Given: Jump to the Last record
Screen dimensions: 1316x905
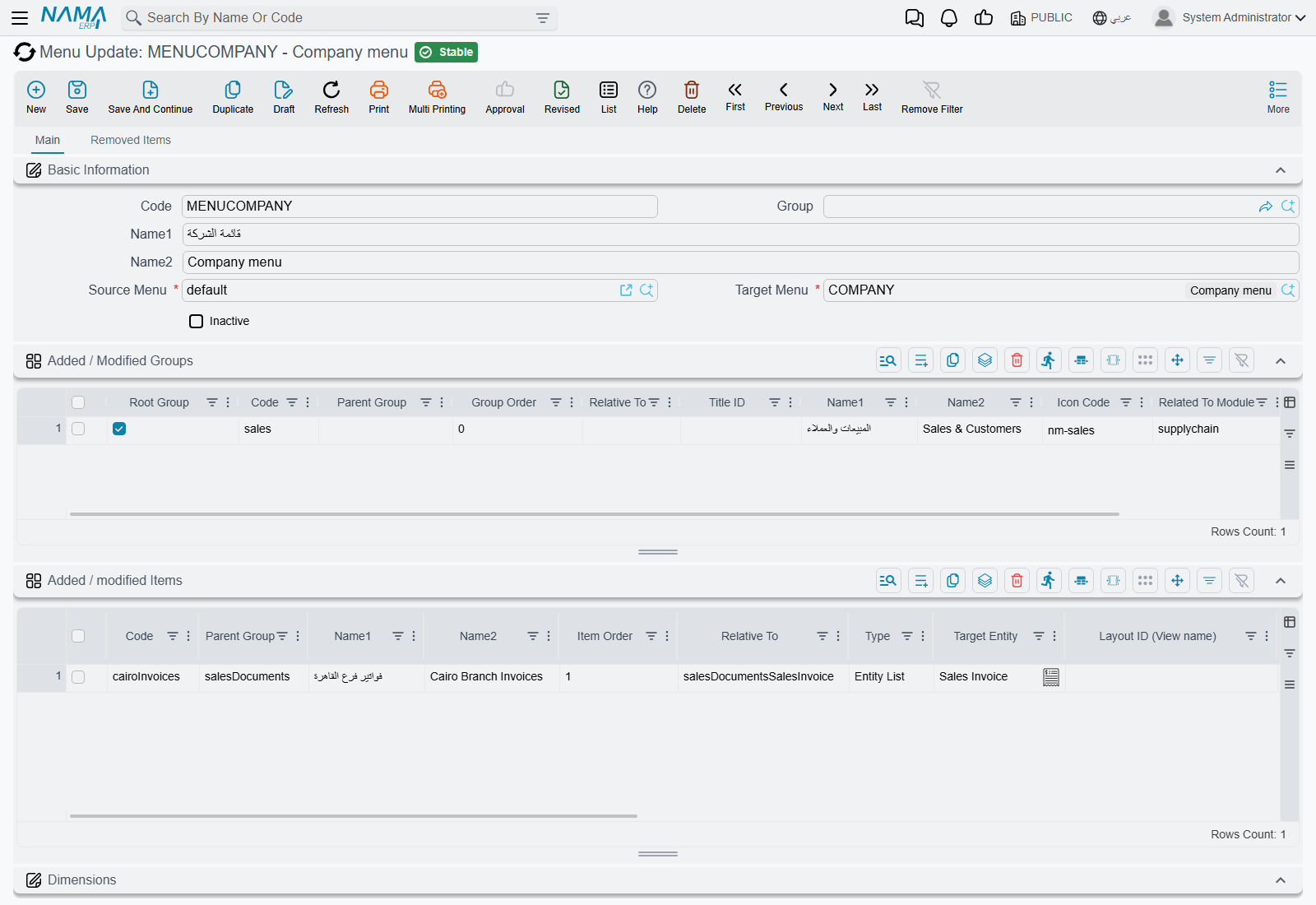Looking at the screenshot, I should 872,95.
